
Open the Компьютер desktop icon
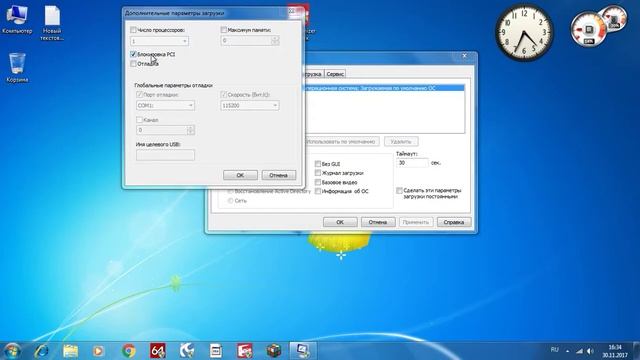(x=16, y=20)
